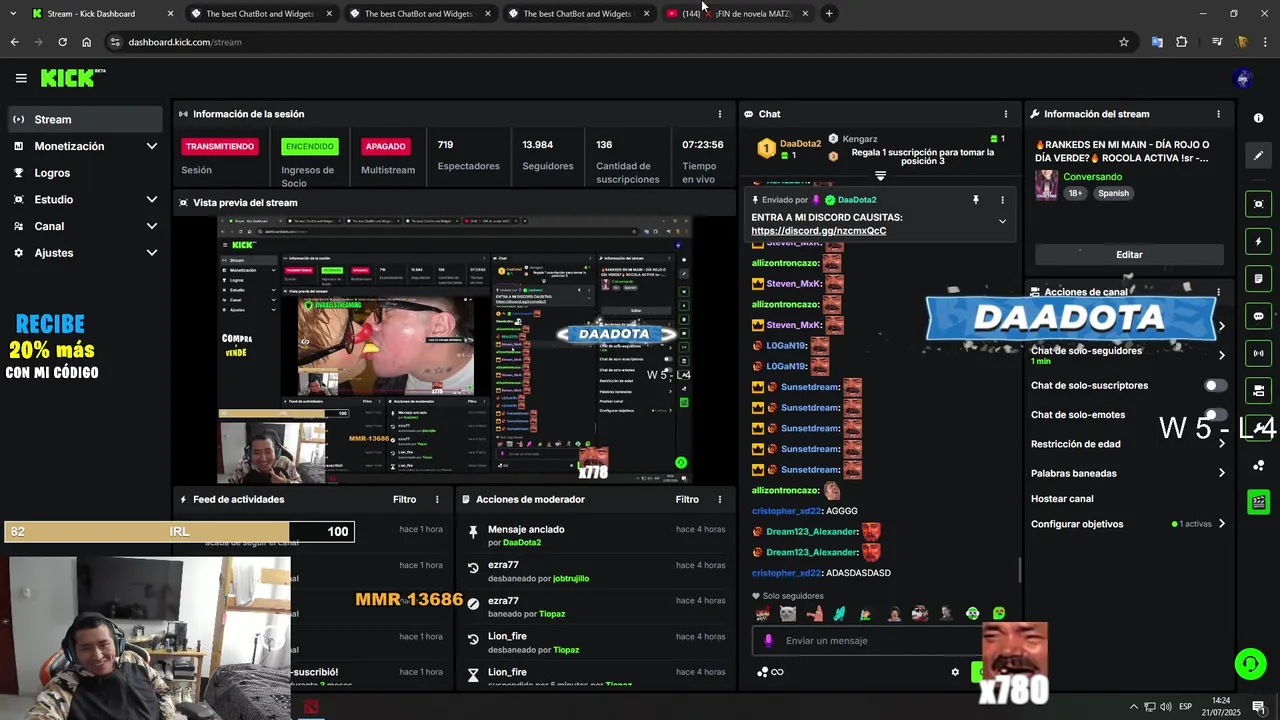Open Chat de solo-seguidores settings arrow
The image size is (1280, 720).
pos(1221,355)
